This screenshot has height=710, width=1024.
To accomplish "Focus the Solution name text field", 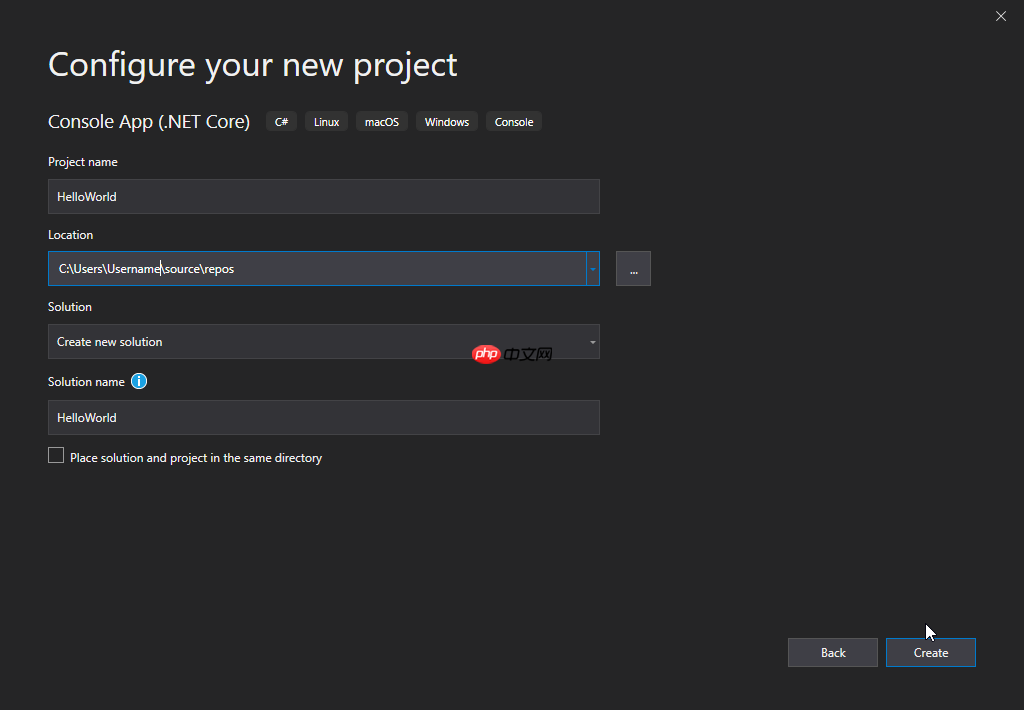I will pos(324,417).
